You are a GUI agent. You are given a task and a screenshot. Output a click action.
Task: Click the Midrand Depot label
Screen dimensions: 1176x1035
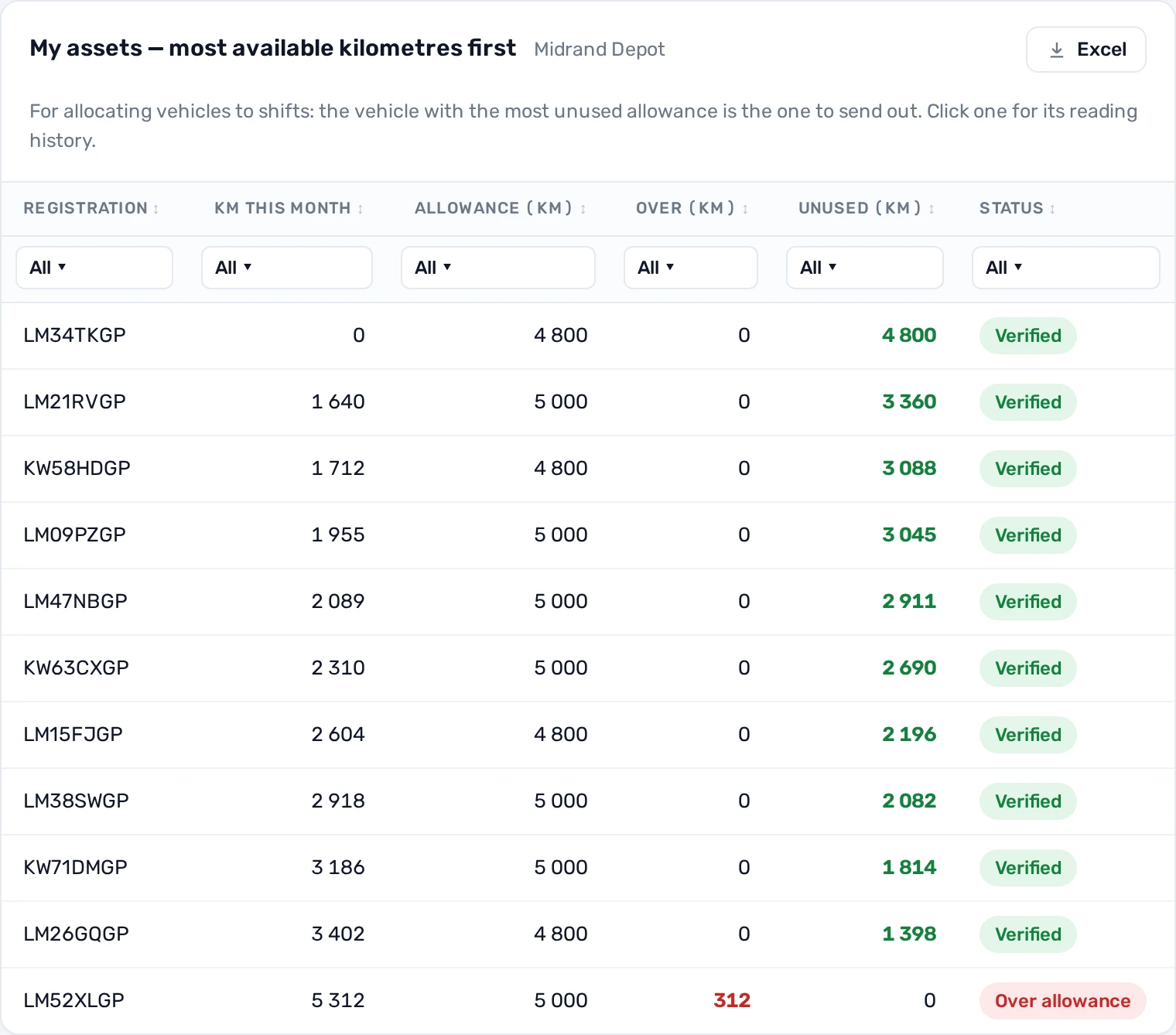(x=600, y=50)
